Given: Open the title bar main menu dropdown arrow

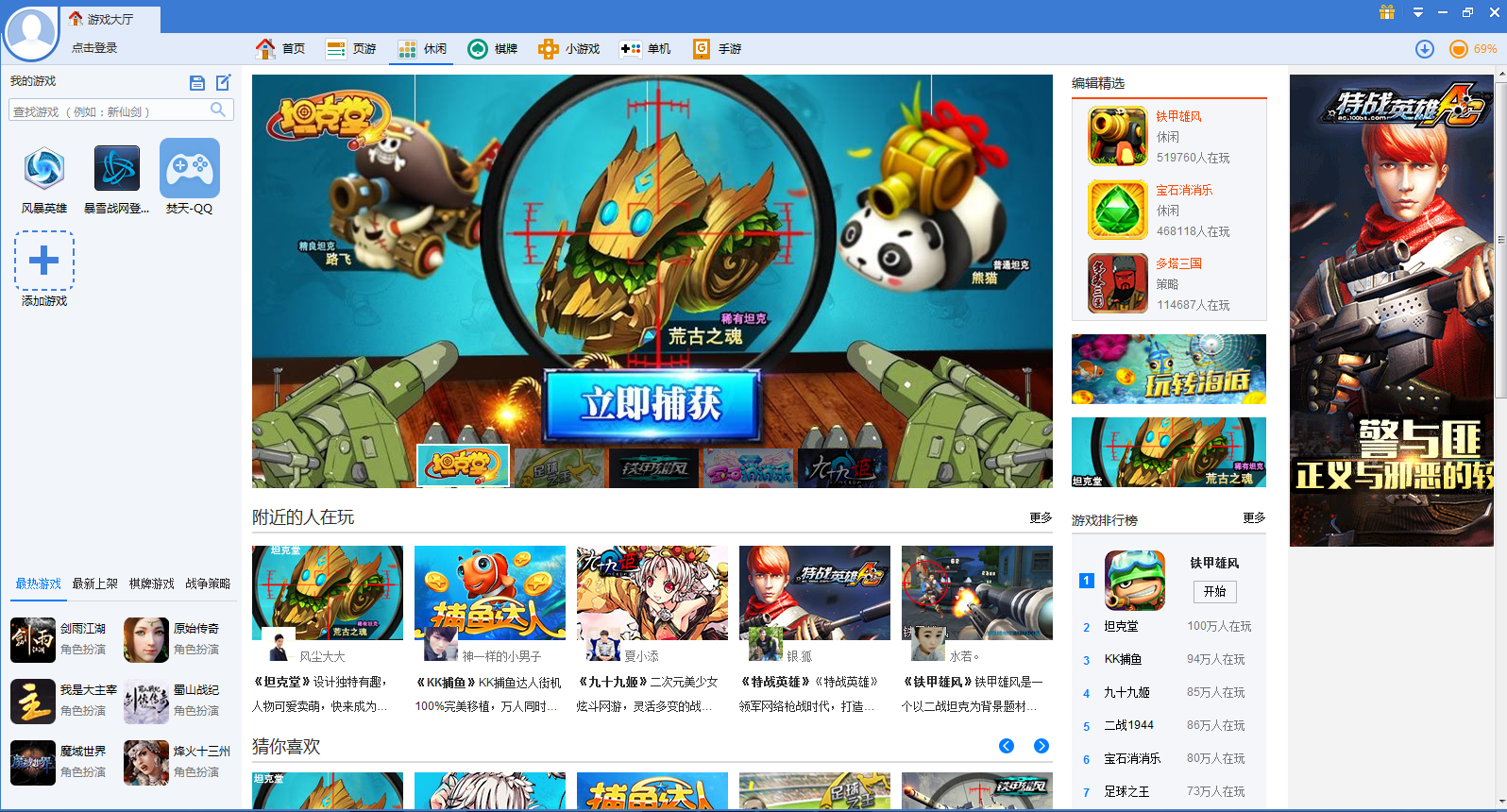Looking at the screenshot, I should pos(1417,12).
